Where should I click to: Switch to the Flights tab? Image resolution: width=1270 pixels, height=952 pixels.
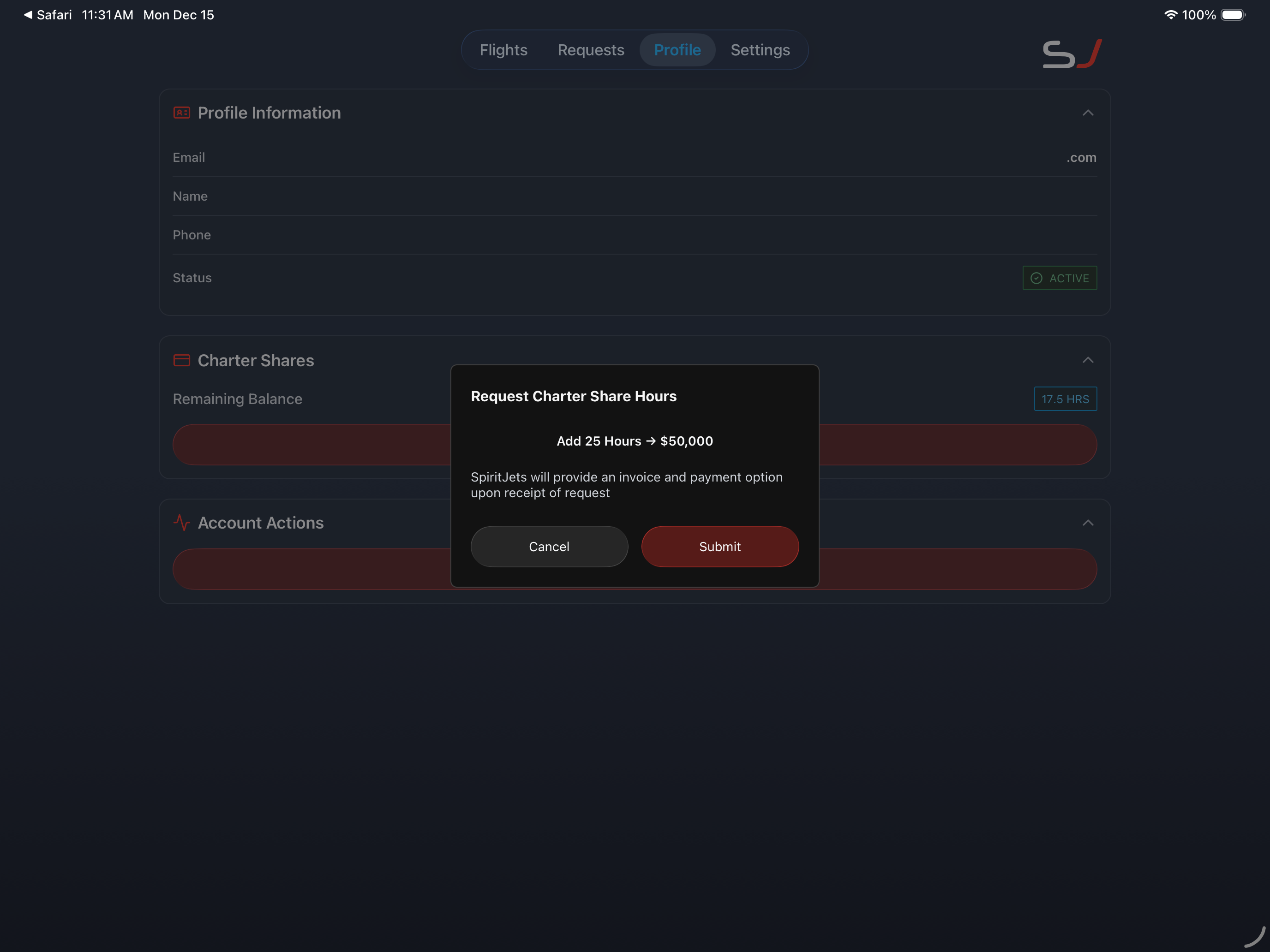503,50
